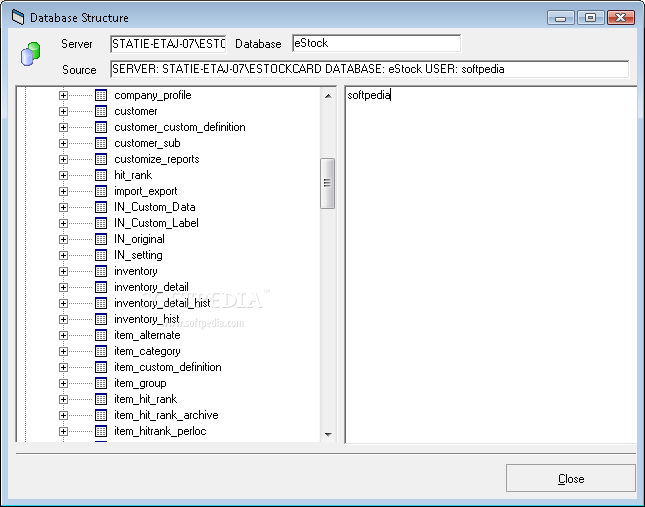Select the inventory_detail table
Screen dimensions: 645x507
tap(151, 287)
